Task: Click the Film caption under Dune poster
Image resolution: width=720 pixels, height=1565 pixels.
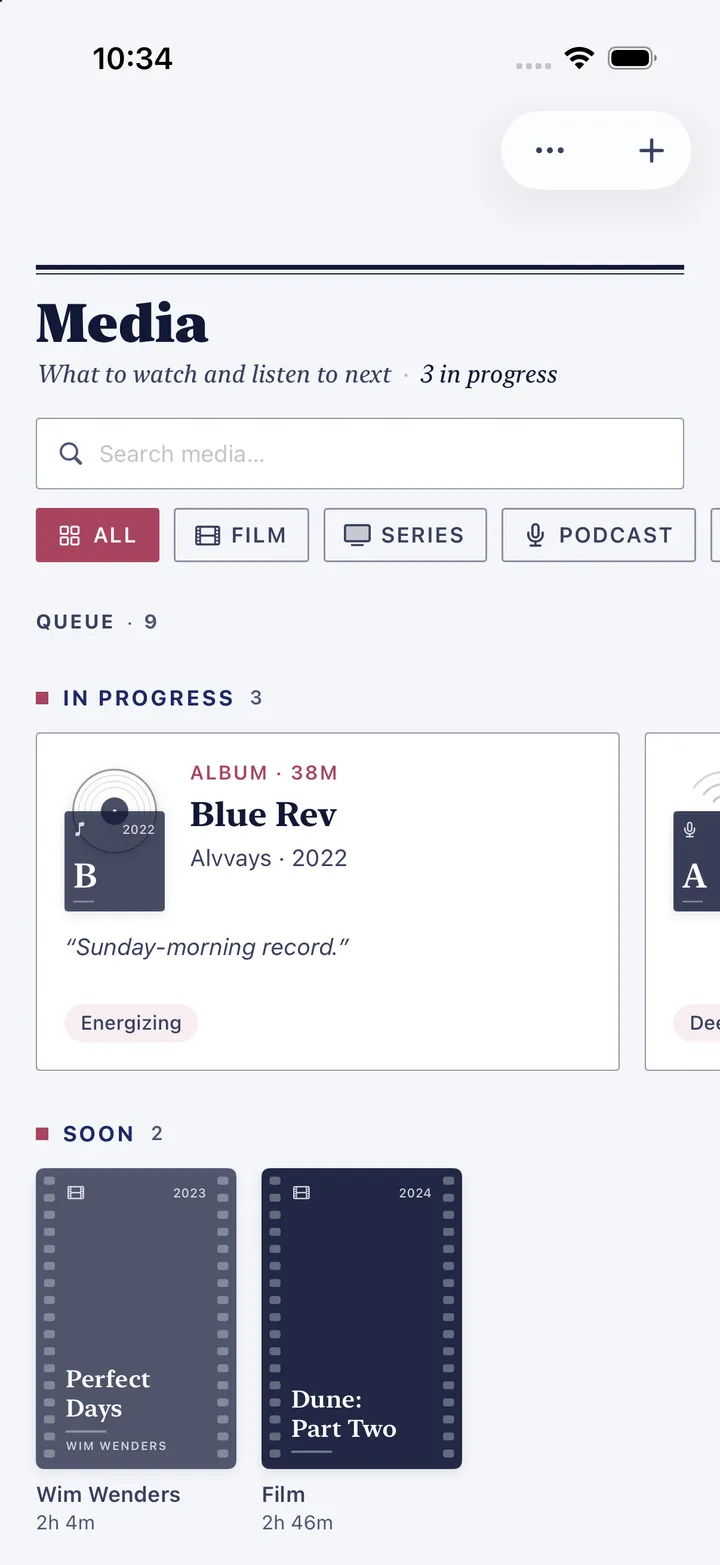Action: (283, 1495)
